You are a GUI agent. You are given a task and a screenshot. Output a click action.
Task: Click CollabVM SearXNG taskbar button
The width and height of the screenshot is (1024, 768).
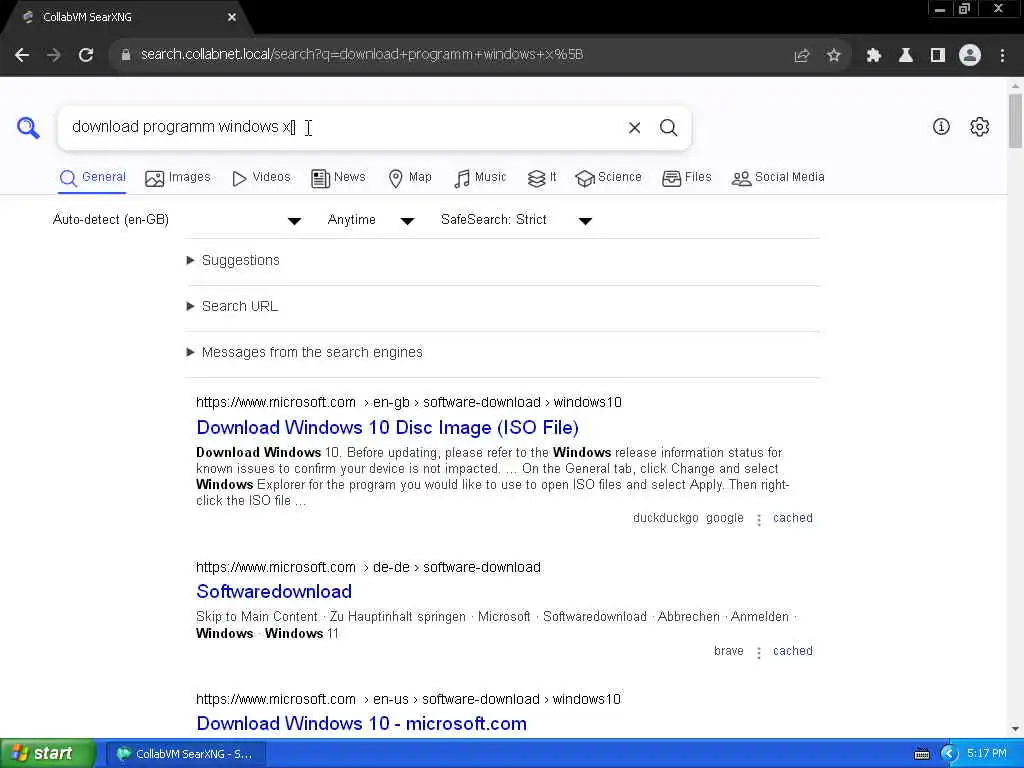pyautogui.click(x=185, y=754)
